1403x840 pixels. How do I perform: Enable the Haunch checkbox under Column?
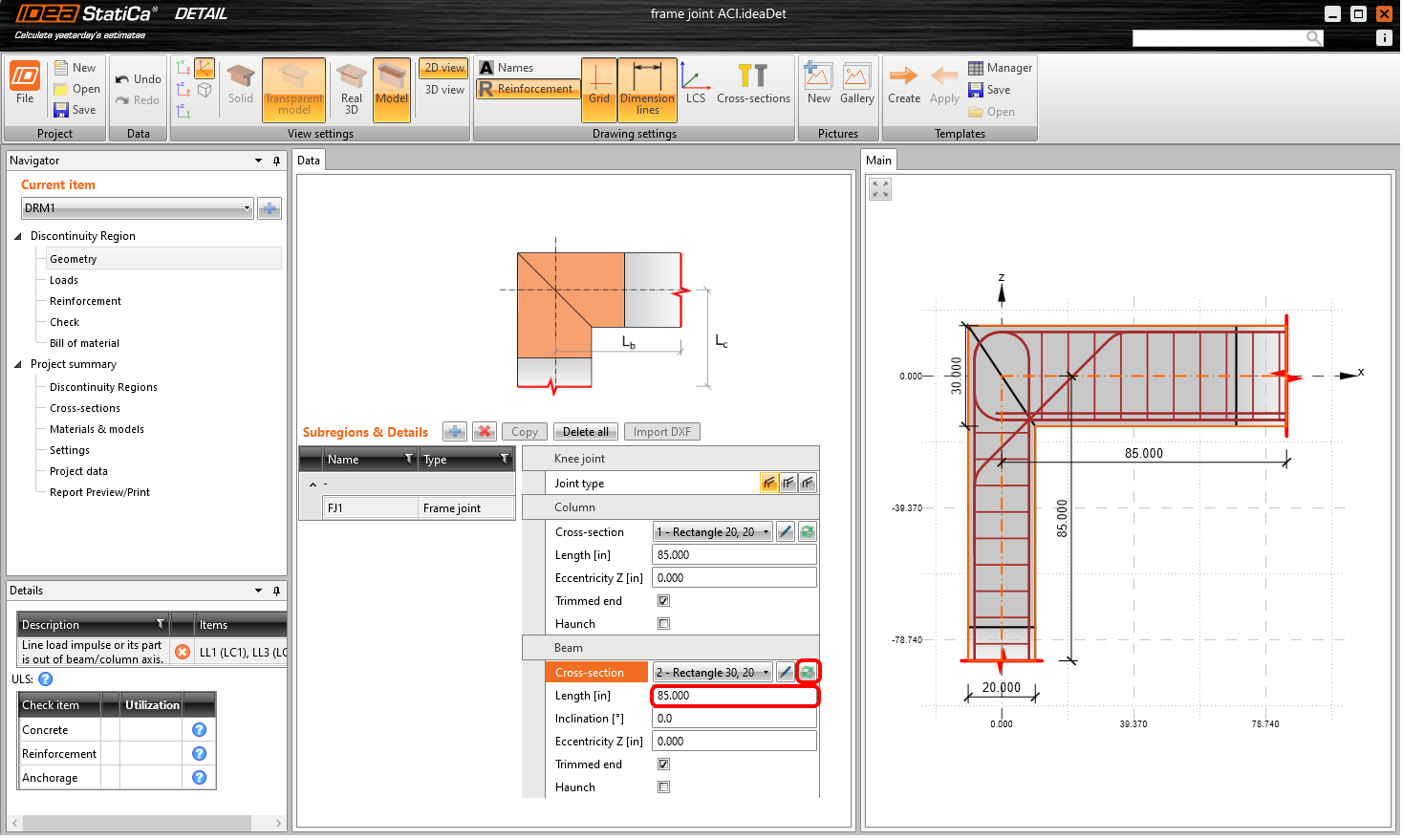[664, 624]
